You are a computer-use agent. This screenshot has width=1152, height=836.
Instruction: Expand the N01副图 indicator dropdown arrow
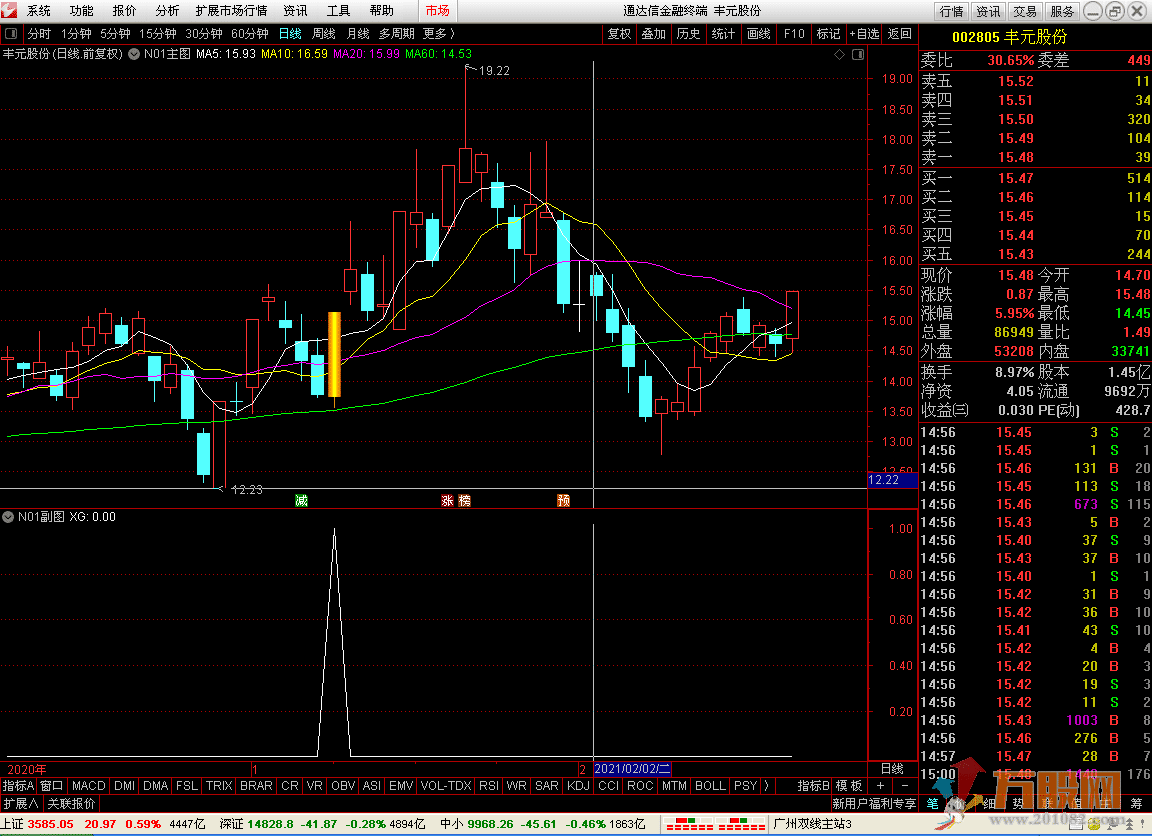[x=8, y=517]
